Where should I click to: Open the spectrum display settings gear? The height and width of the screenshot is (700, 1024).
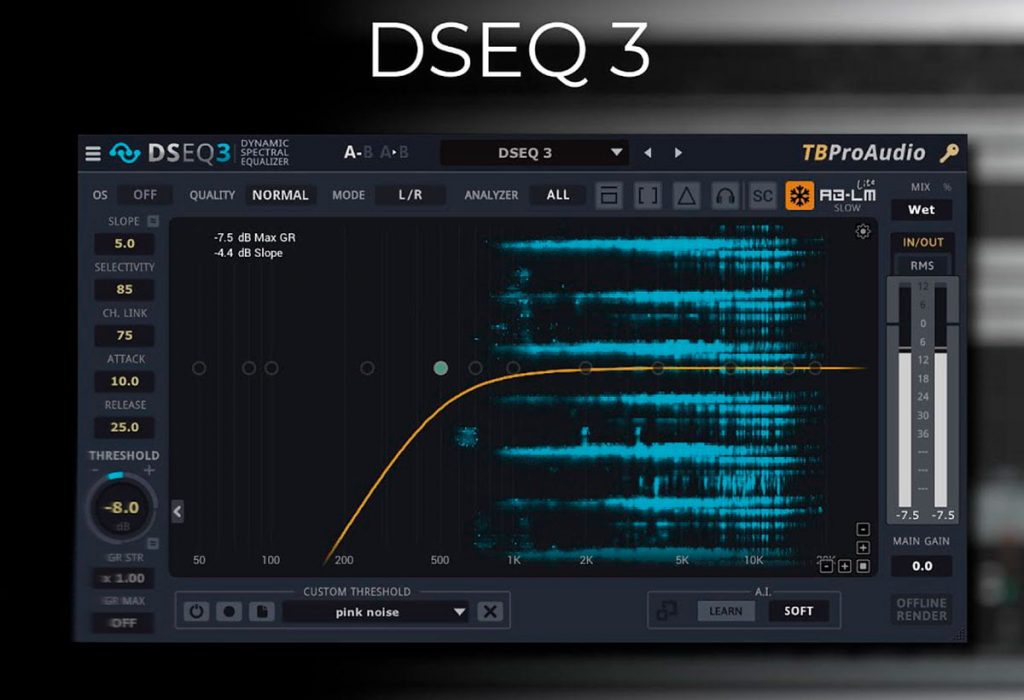863,231
